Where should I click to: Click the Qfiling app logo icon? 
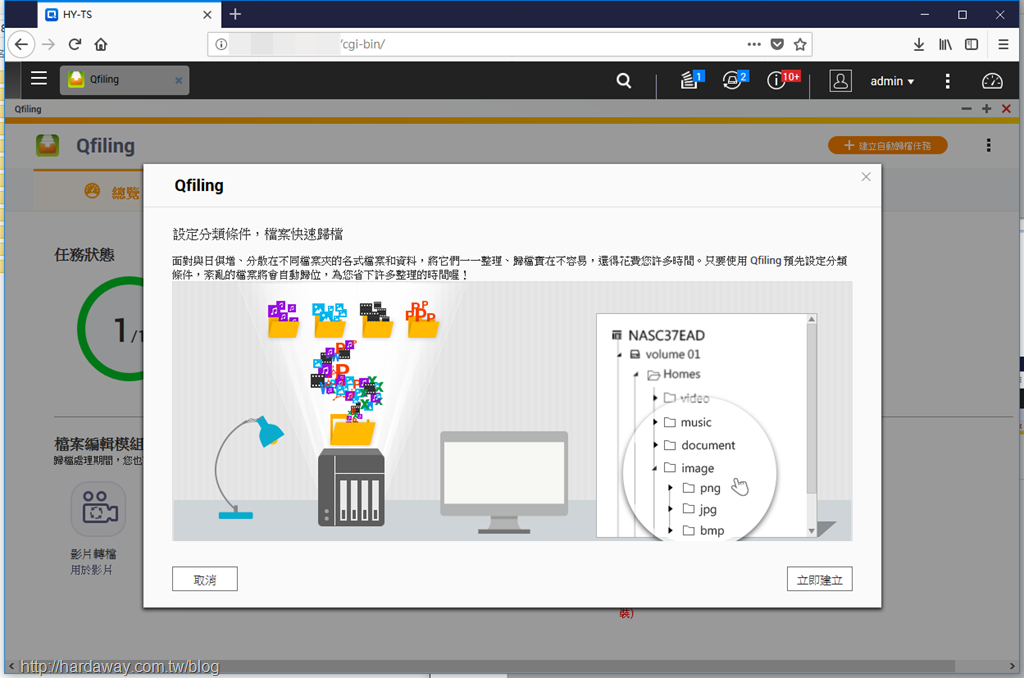tap(48, 146)
